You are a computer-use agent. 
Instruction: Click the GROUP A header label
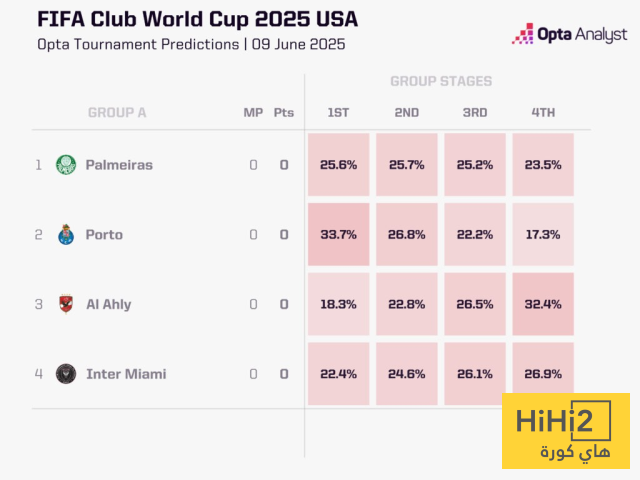tap(117, 113)
